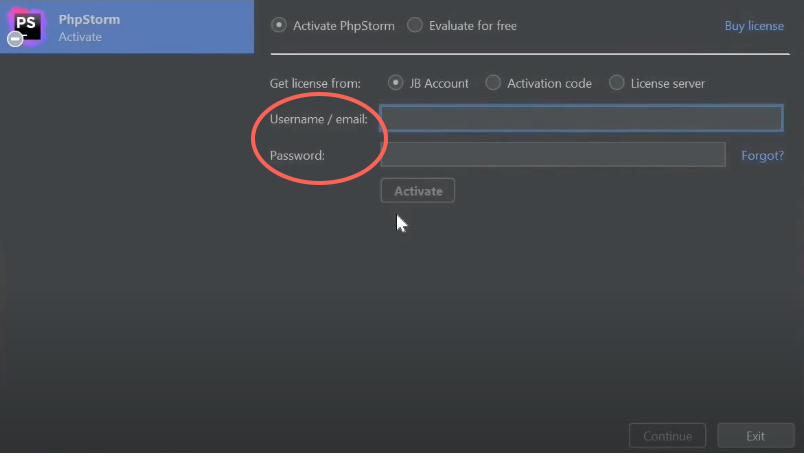Viewport: 804px width, 458px height.
Task: Click the 'Get license from:' label
Action: coord(315,83)
